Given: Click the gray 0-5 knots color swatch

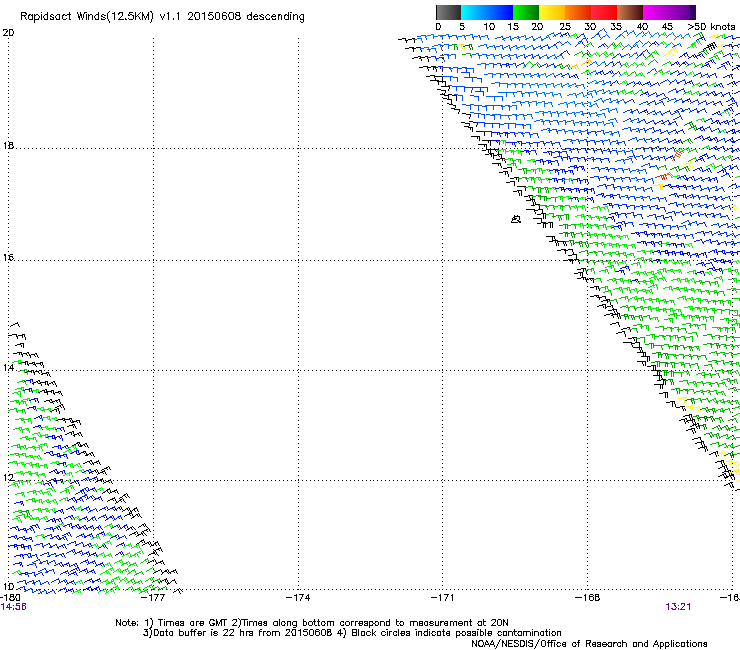Looking at the screenshot, I should 448,12.
